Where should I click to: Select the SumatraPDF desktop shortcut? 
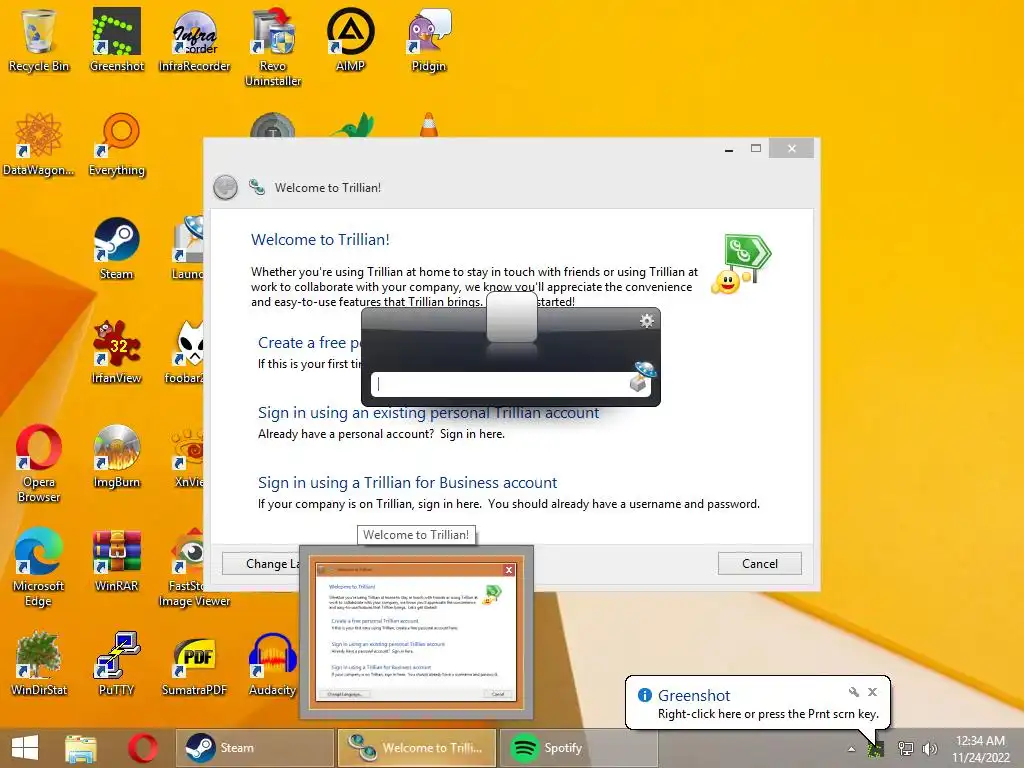click(195, 664)
